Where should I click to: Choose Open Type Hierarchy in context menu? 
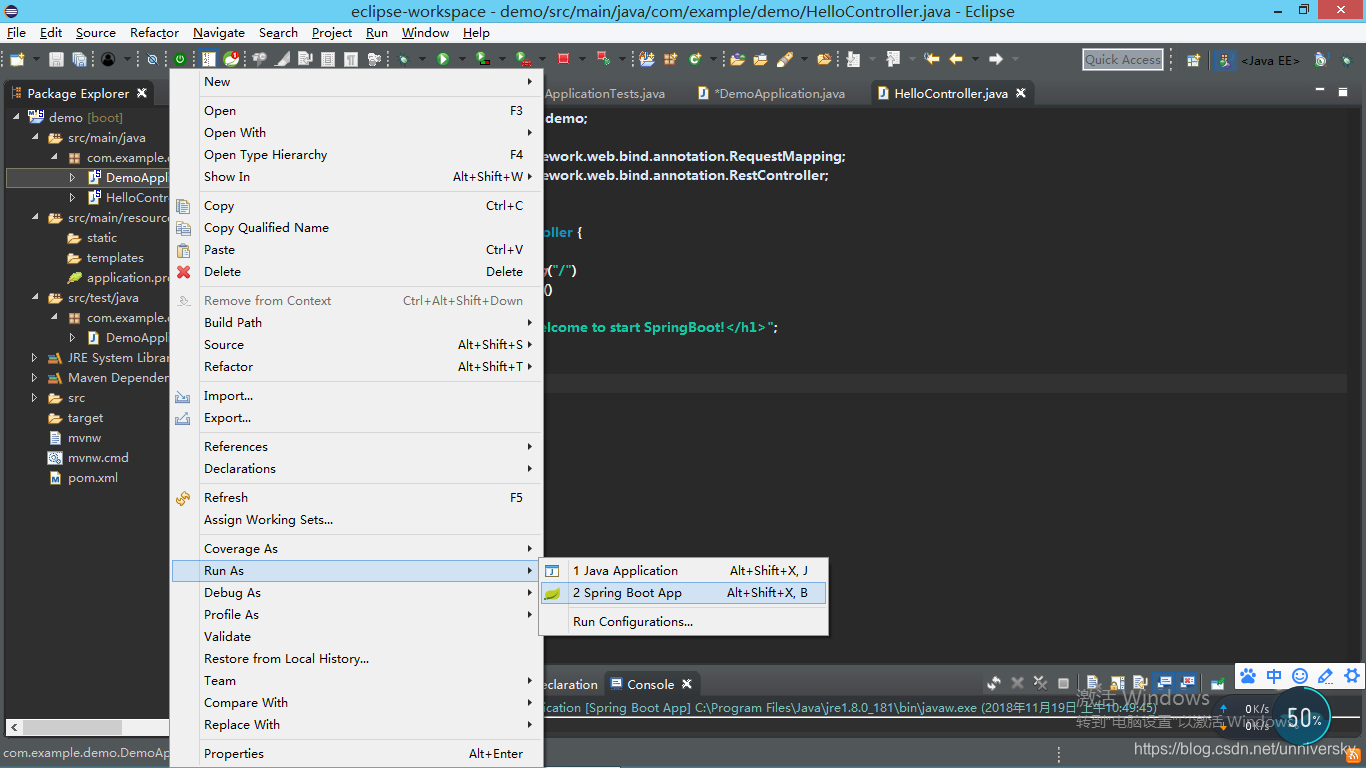pyautogui.click(x=356, y=155)
